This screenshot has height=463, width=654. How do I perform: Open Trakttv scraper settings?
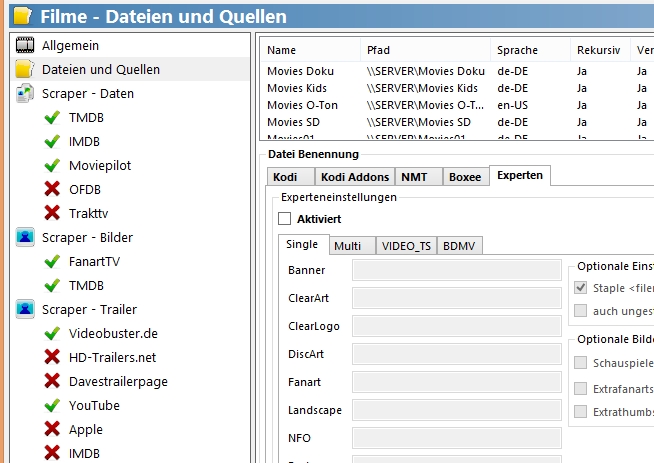coord(88,214)
